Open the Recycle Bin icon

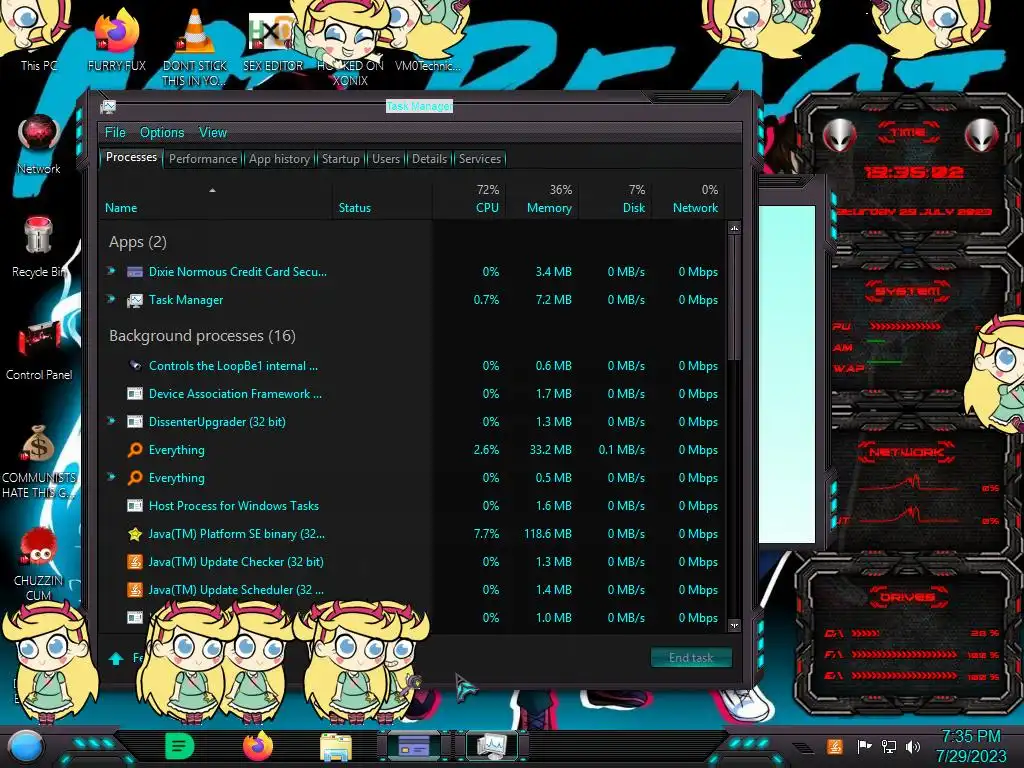click(x=39, y=247)
